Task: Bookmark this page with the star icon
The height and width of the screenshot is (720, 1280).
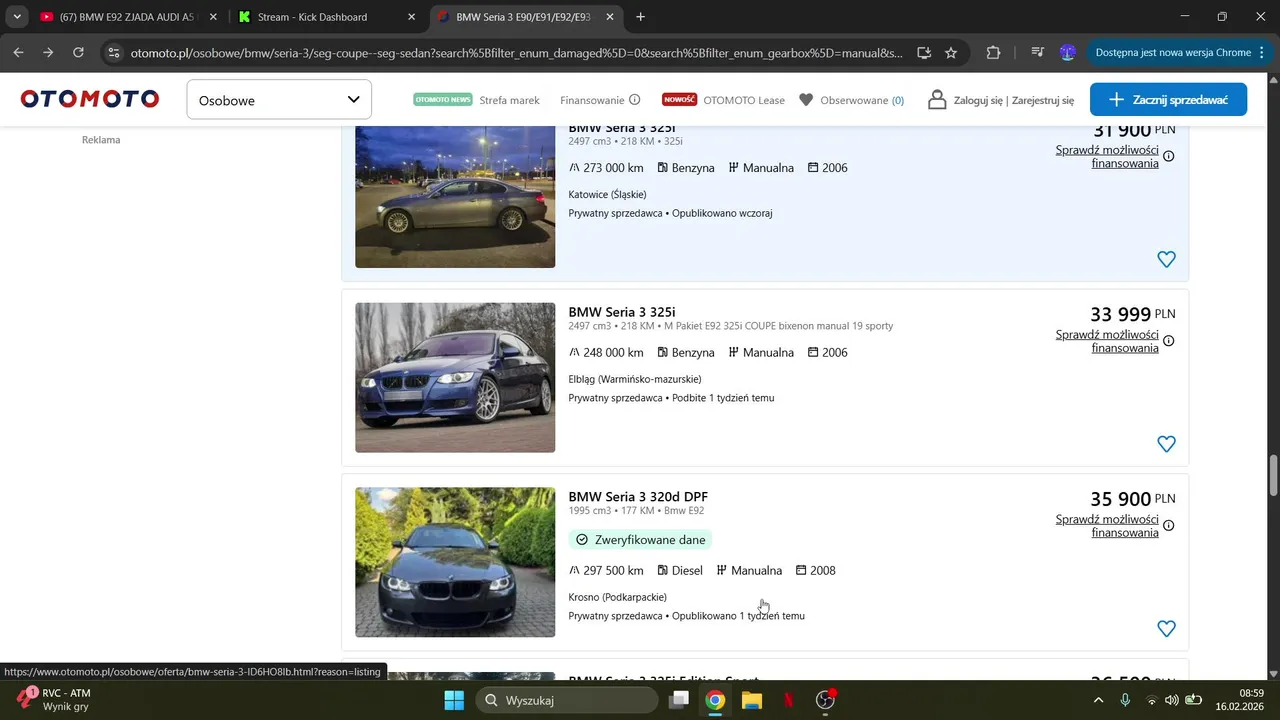Action: 951,53
